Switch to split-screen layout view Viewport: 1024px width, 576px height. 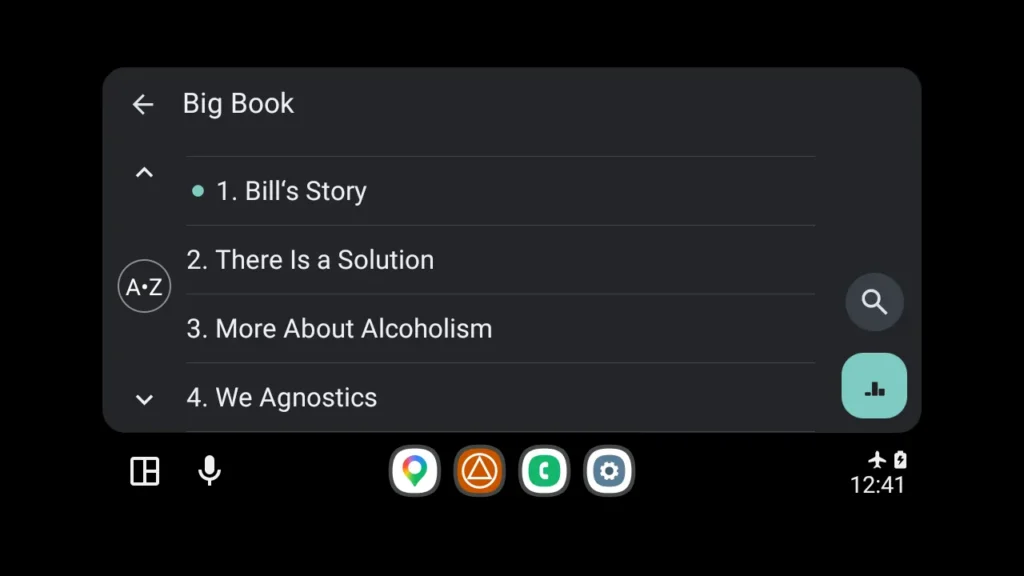coord(144,471)
